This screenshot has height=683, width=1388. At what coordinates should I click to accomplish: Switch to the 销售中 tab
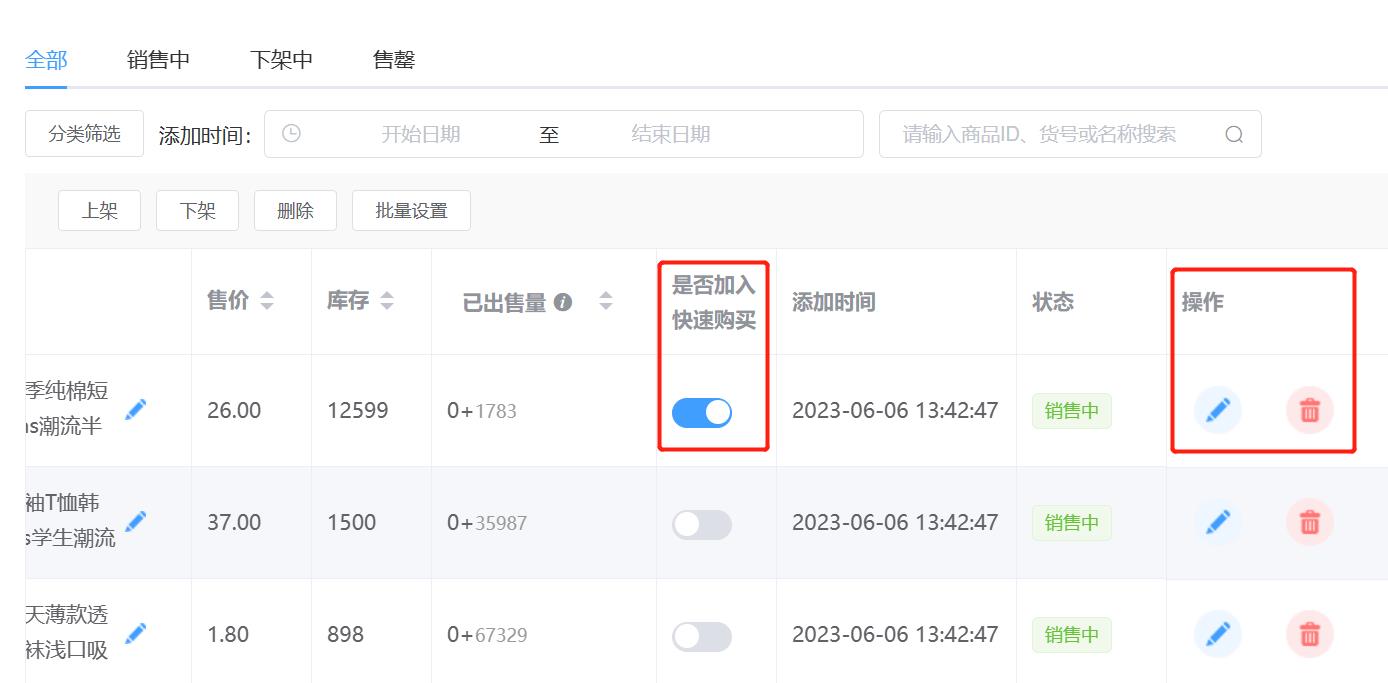coord(158,60)
